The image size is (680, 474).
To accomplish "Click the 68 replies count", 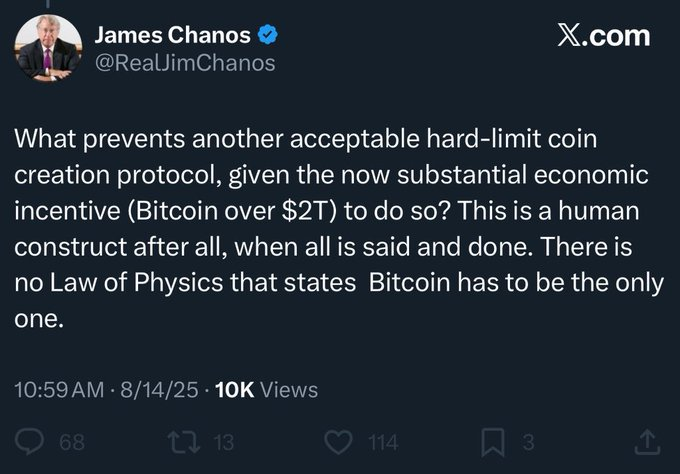I will (72, 442).
